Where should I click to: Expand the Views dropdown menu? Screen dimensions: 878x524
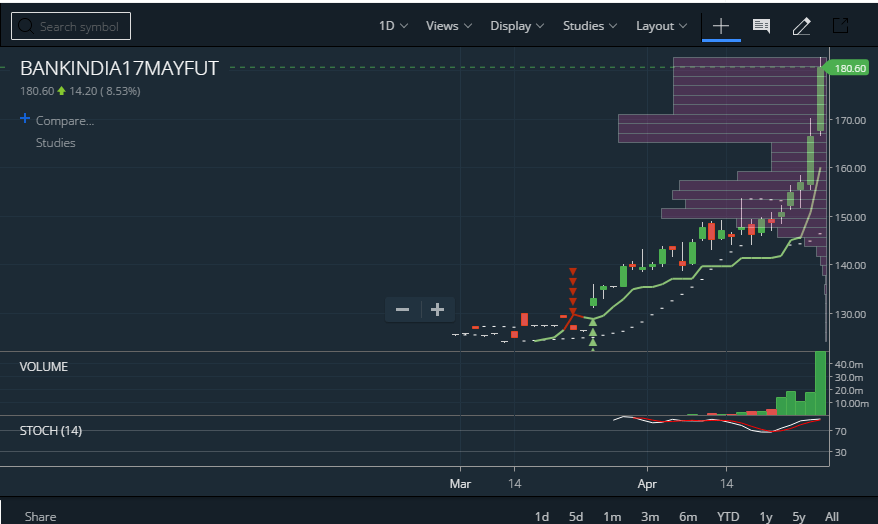pos(449,26)
